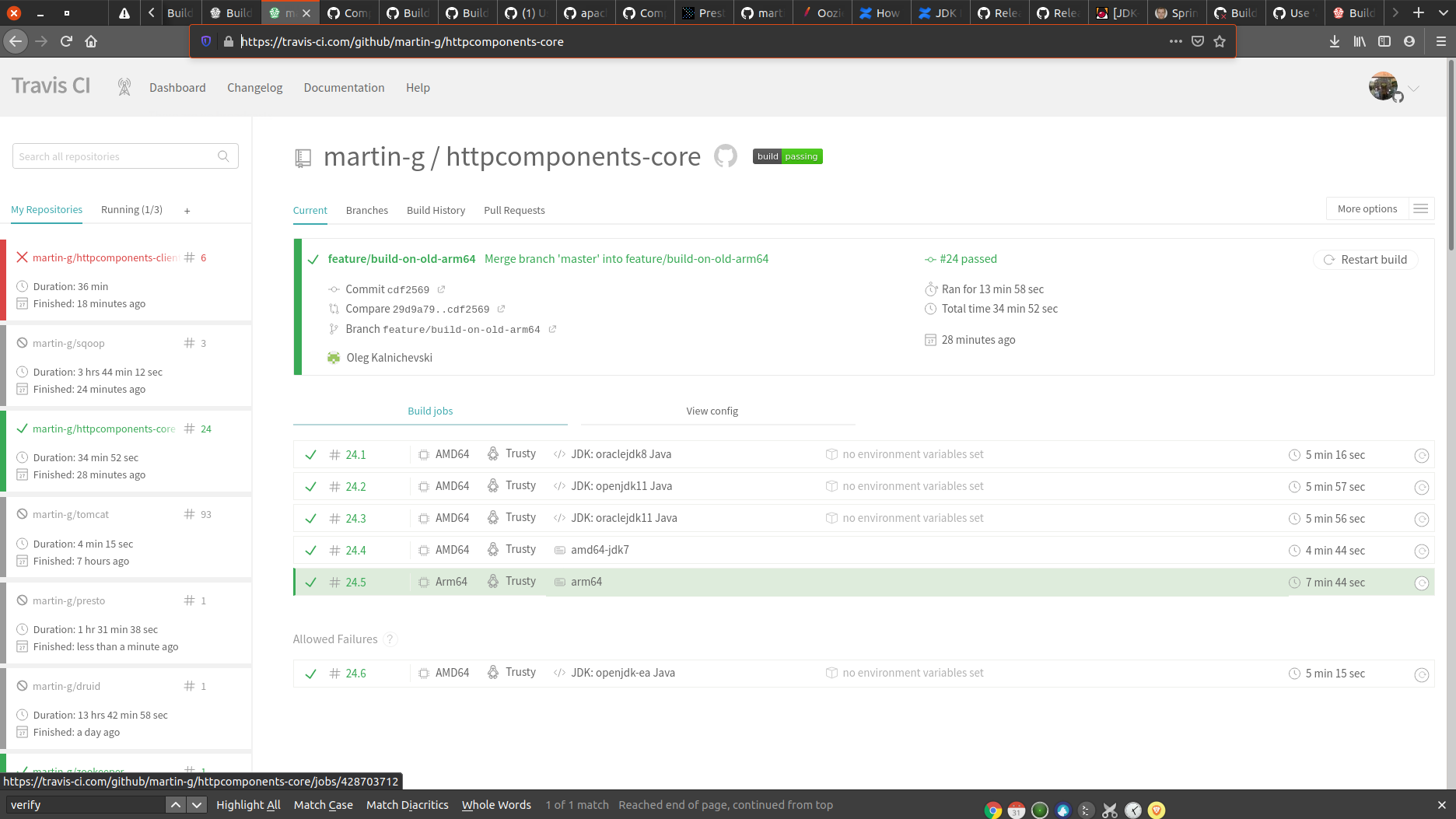Open the user avatar thumbnail
The width and height of the screenshot is (1456, 819).
click(1384, 86)
